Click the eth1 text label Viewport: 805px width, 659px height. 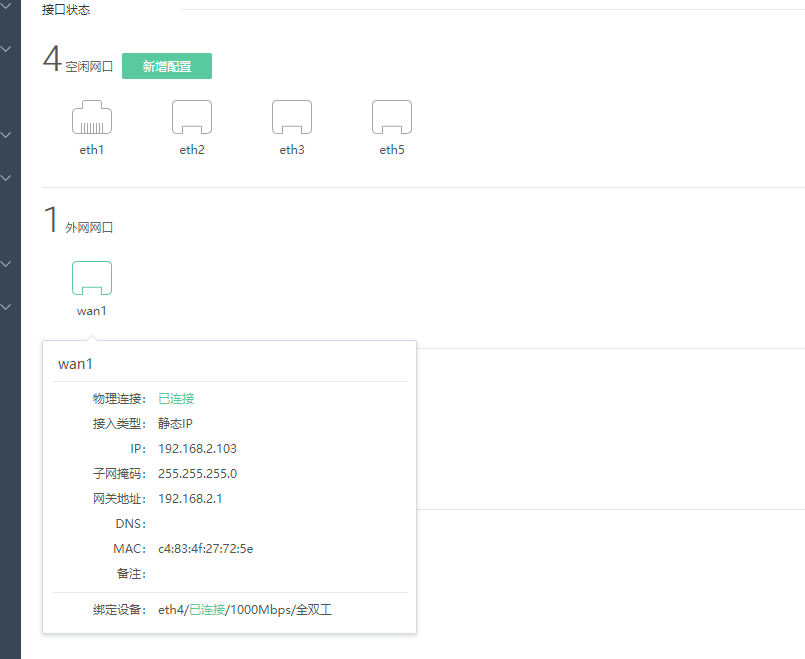[x=92, y=150]
